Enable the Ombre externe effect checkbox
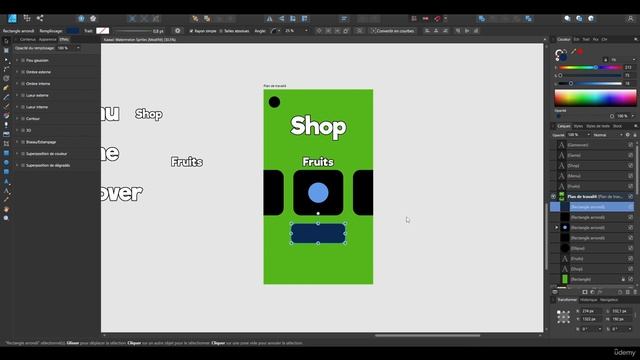The height and width of the screenshot is (360, 640). 23,72
